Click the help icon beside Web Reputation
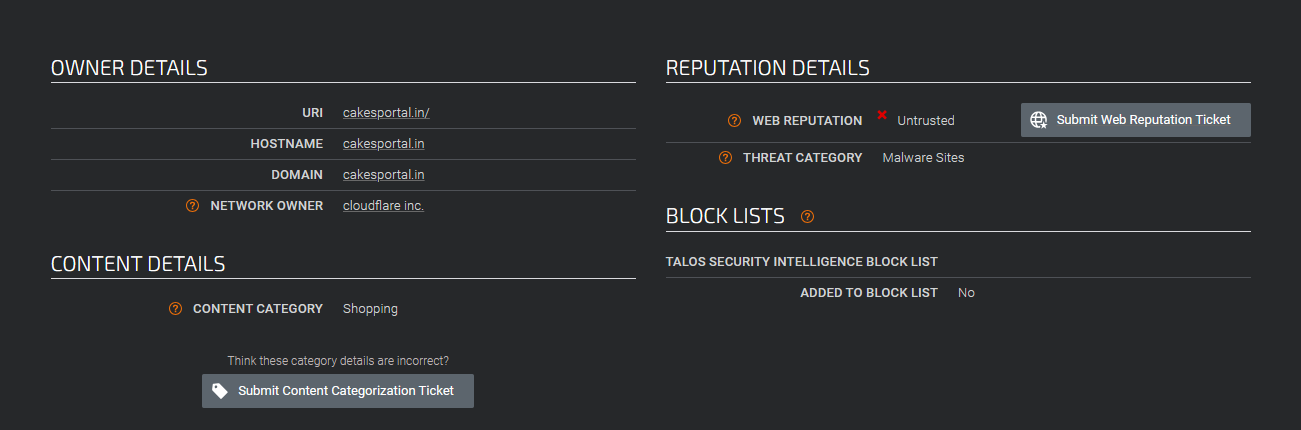 [x=735, y=121]
